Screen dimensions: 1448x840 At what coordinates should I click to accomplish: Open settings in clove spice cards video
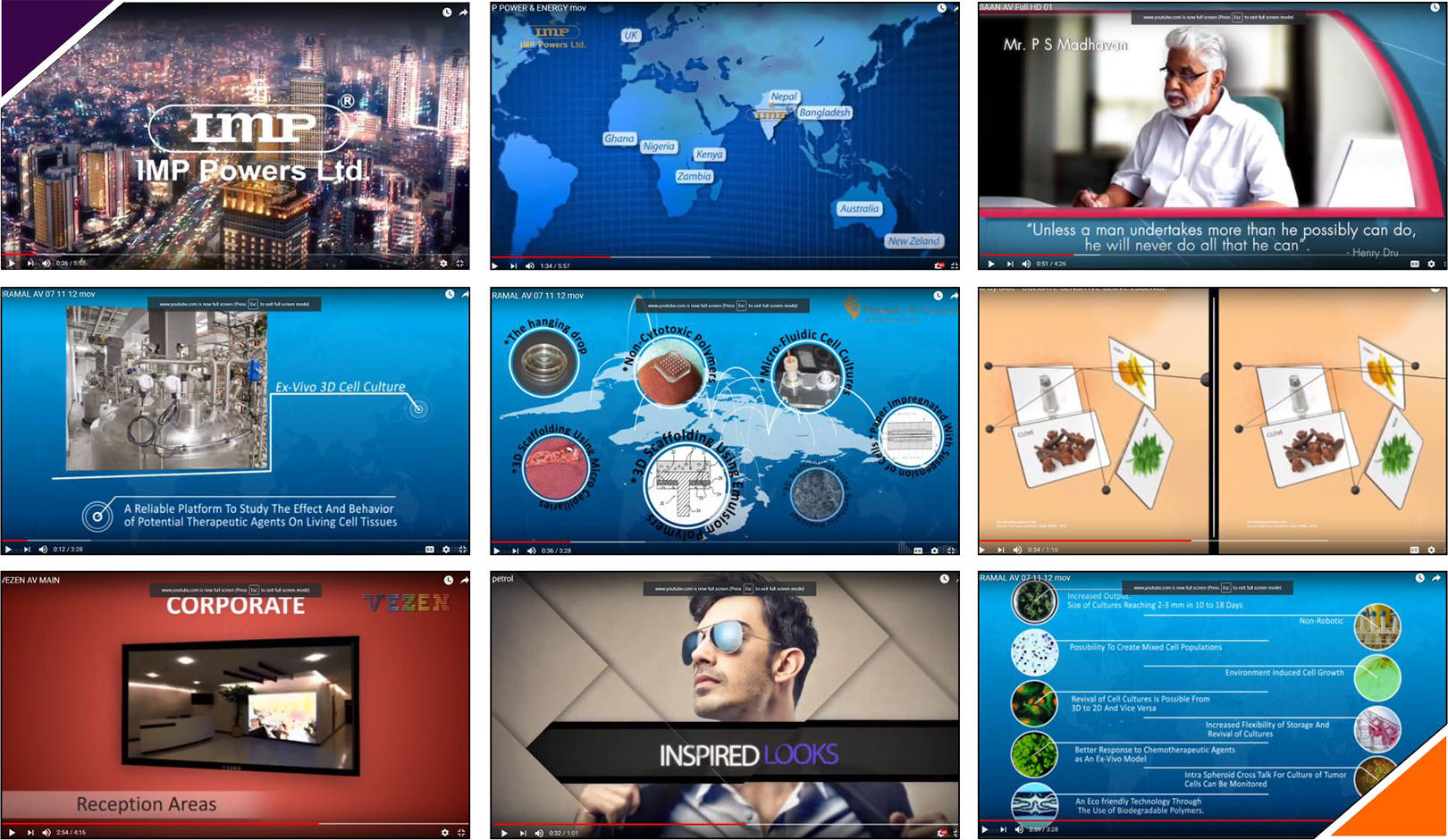(1430, 550)
